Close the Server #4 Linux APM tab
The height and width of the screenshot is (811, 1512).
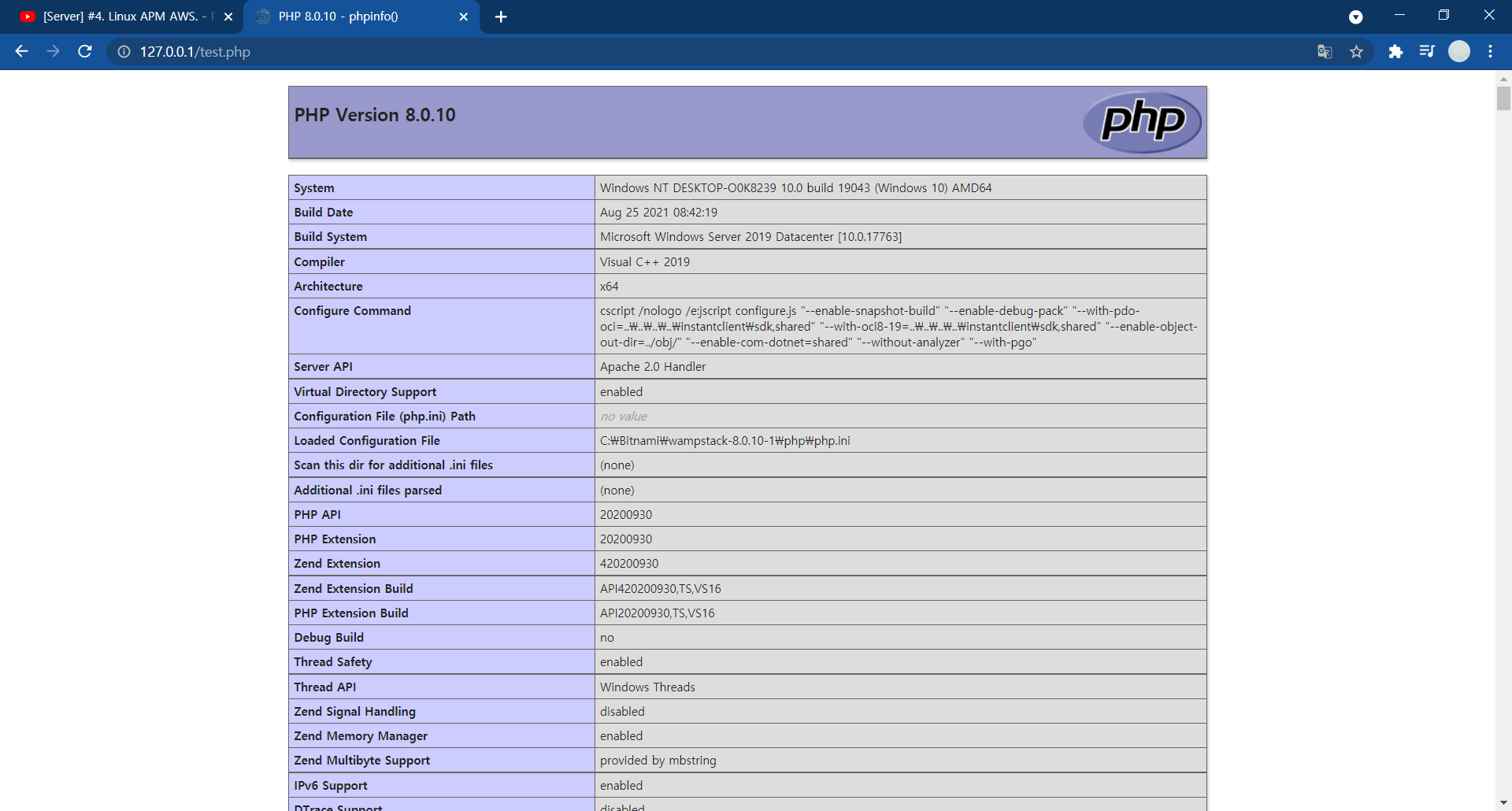pos(228,17)
